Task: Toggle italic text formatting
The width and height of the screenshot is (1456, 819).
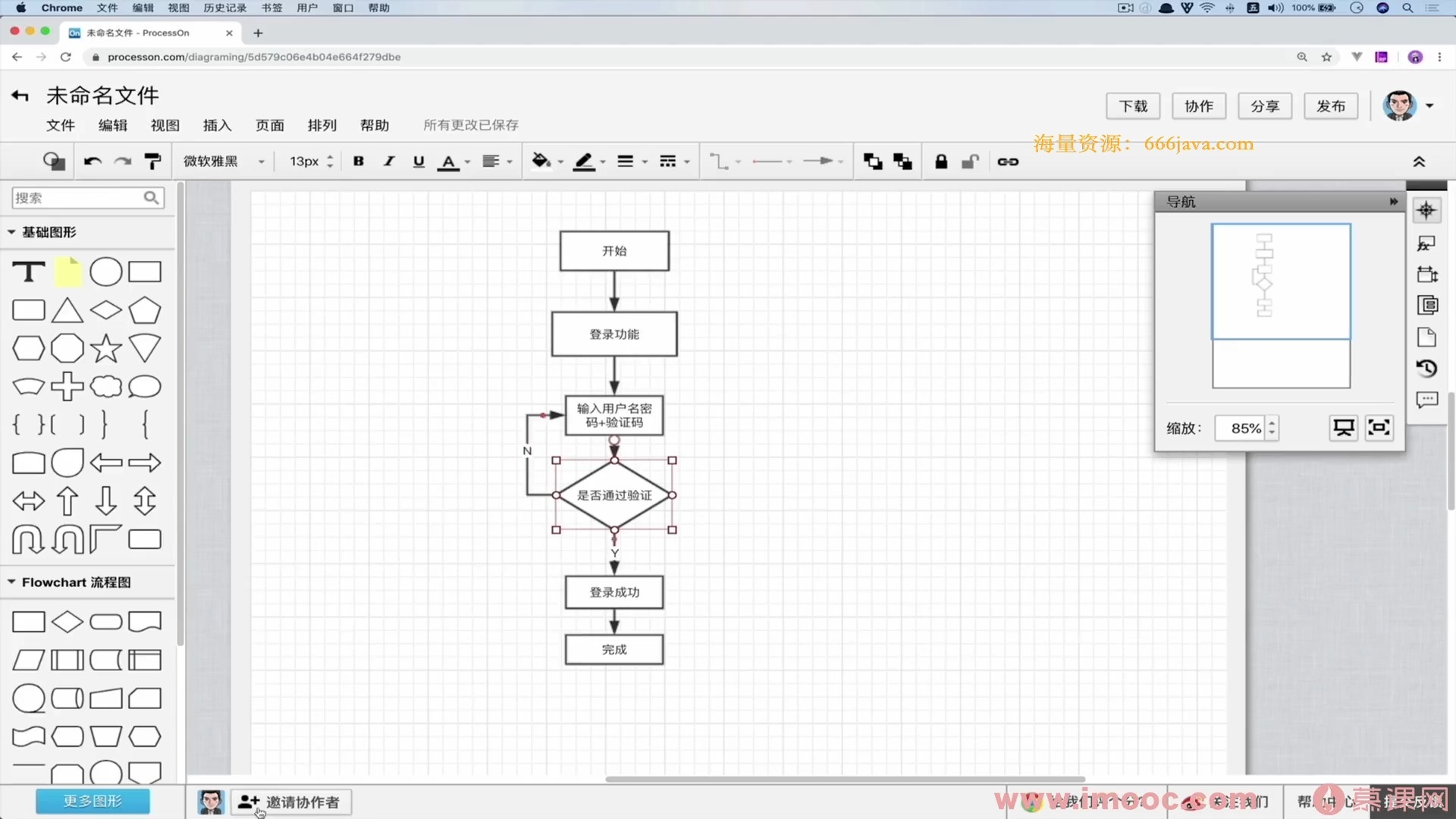Action: (x=389, y=162)
